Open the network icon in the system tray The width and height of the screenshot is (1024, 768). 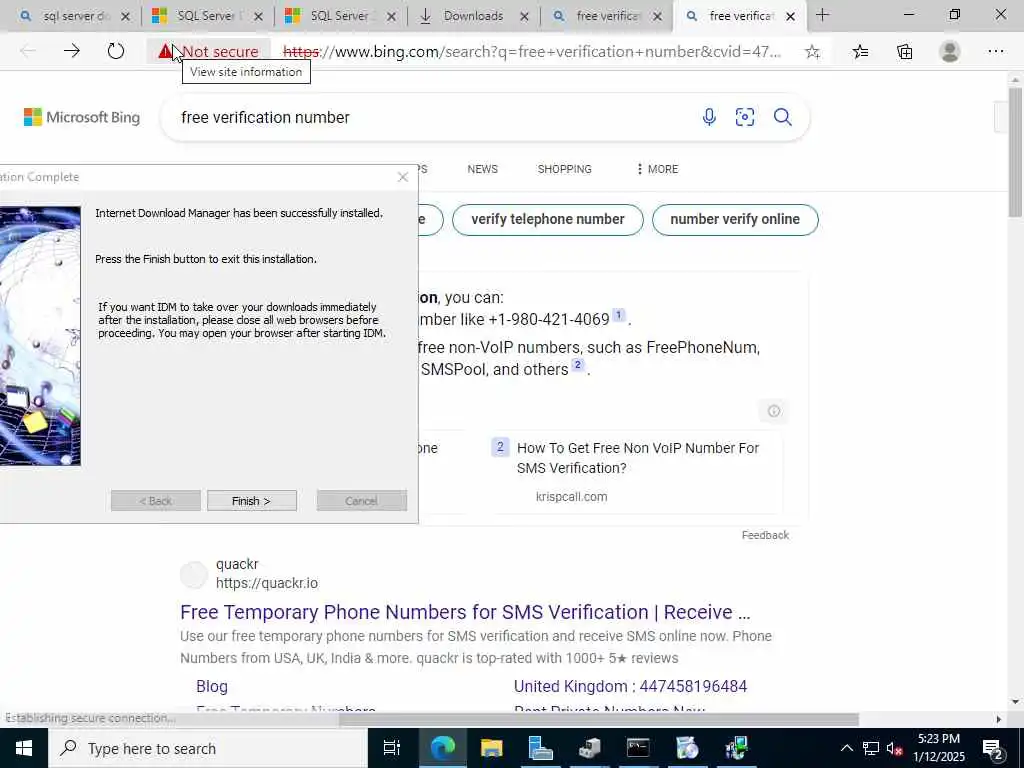pos(871,748)
